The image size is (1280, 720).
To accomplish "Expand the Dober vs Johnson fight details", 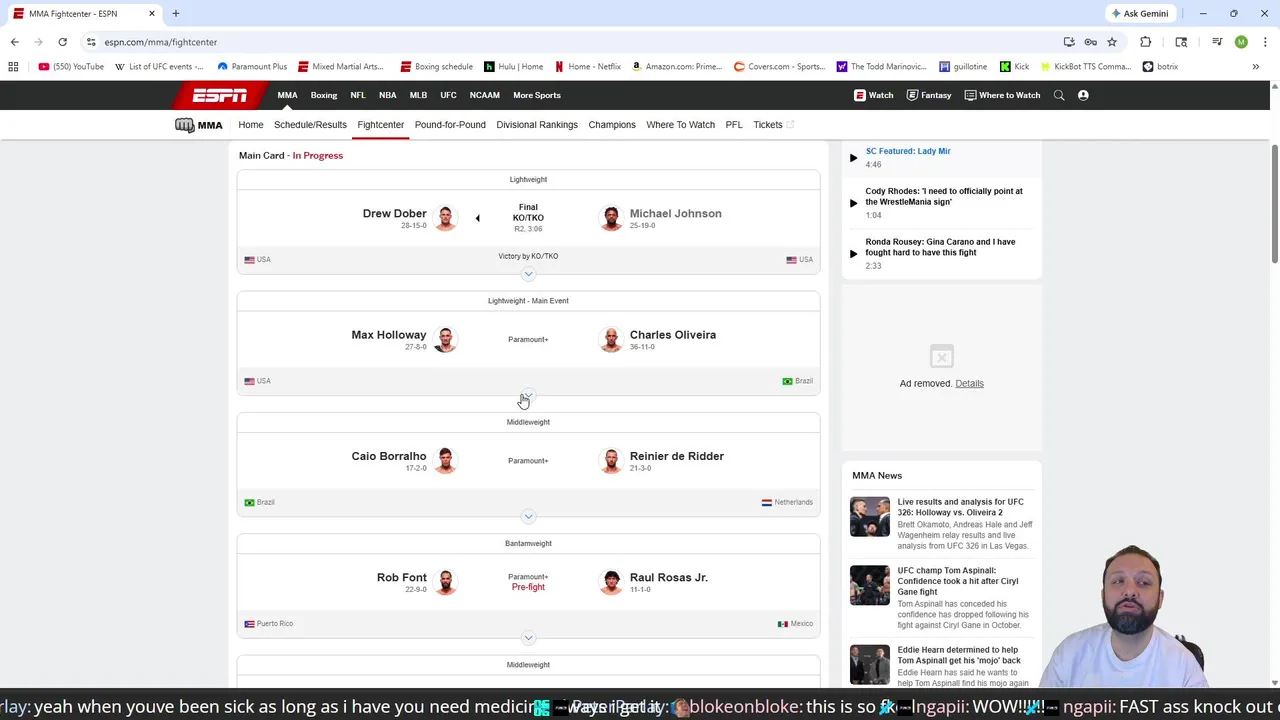I will point(528,274).
